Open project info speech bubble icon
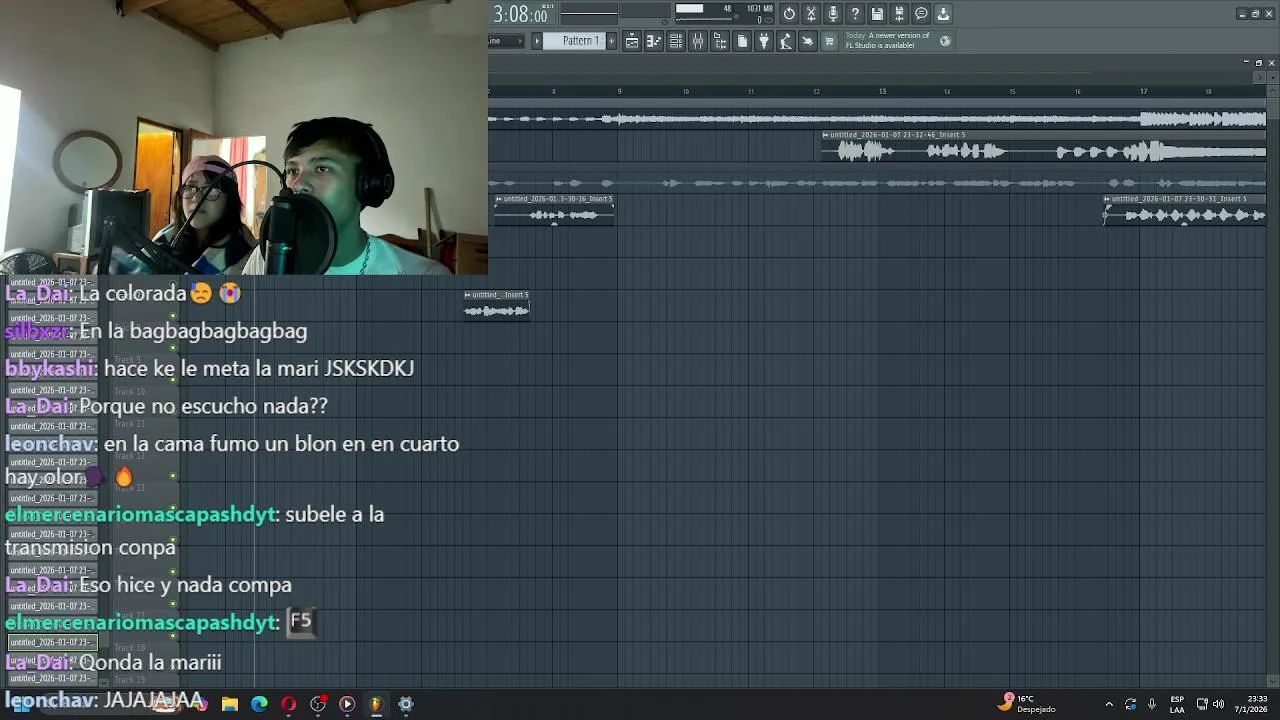The height and width of the screenshot is (720, 1280). [921, 14]
